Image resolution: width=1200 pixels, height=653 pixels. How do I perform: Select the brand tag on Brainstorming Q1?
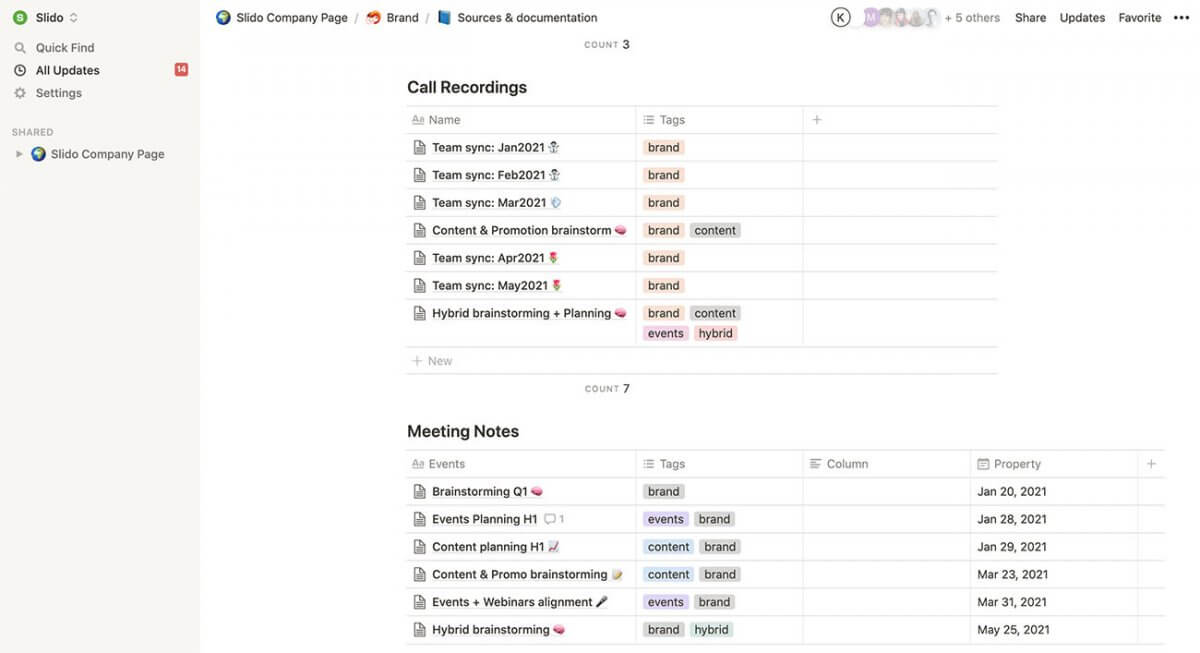[663, 491]
